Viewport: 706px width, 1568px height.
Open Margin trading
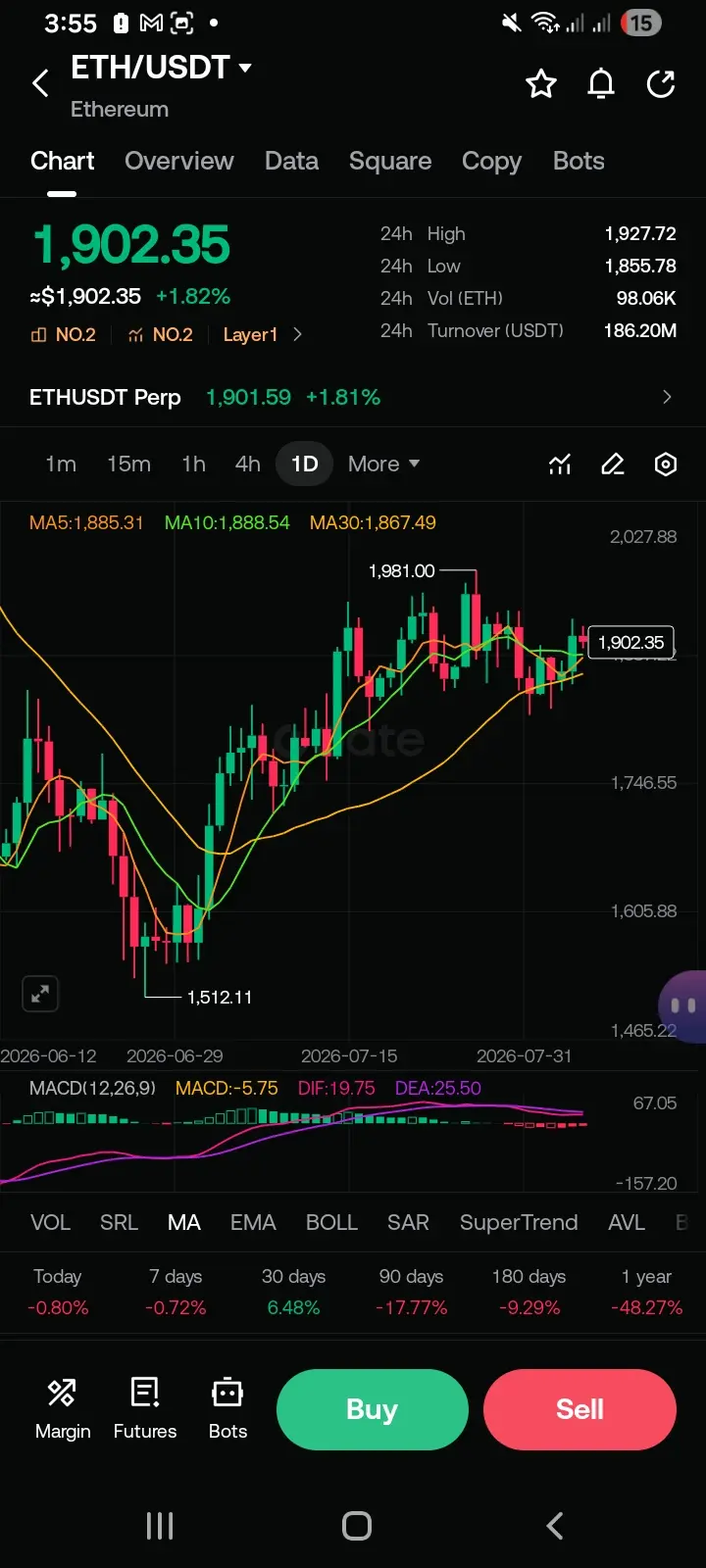(x=63, y=1409)
